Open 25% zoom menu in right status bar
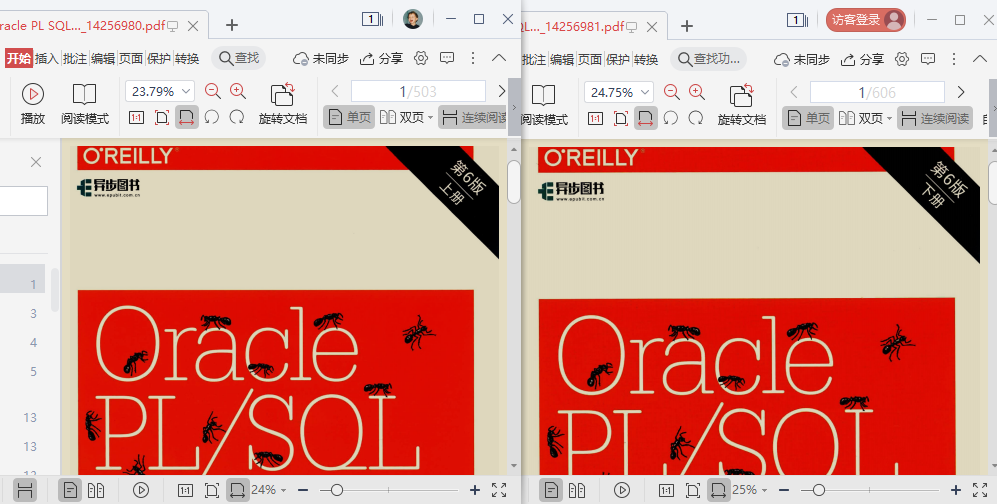This screenshot has width=997, height=504. pos(749,490)
